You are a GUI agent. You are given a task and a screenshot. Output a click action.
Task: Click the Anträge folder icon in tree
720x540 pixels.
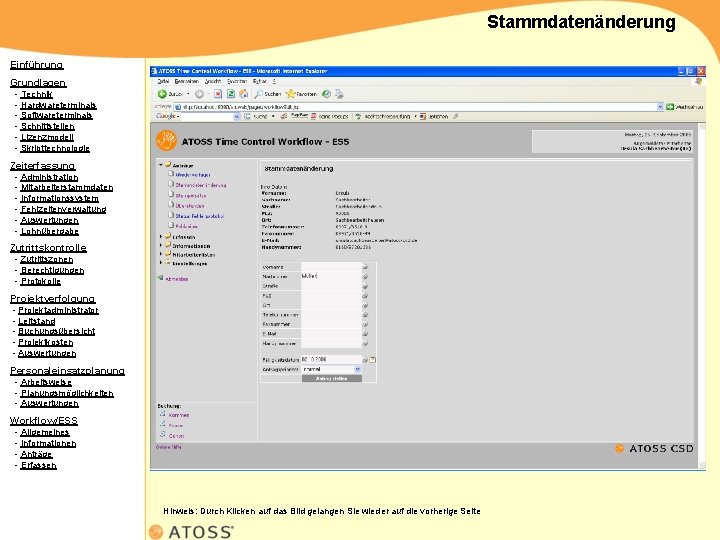pos(168,164)
